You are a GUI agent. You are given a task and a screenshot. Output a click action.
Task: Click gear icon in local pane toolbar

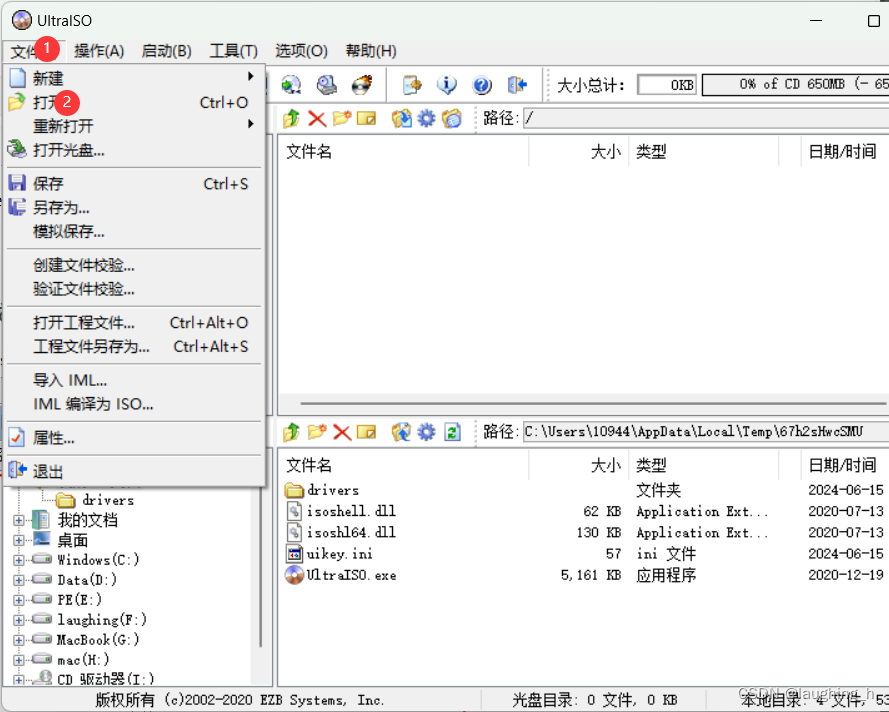tap(426, 432)
